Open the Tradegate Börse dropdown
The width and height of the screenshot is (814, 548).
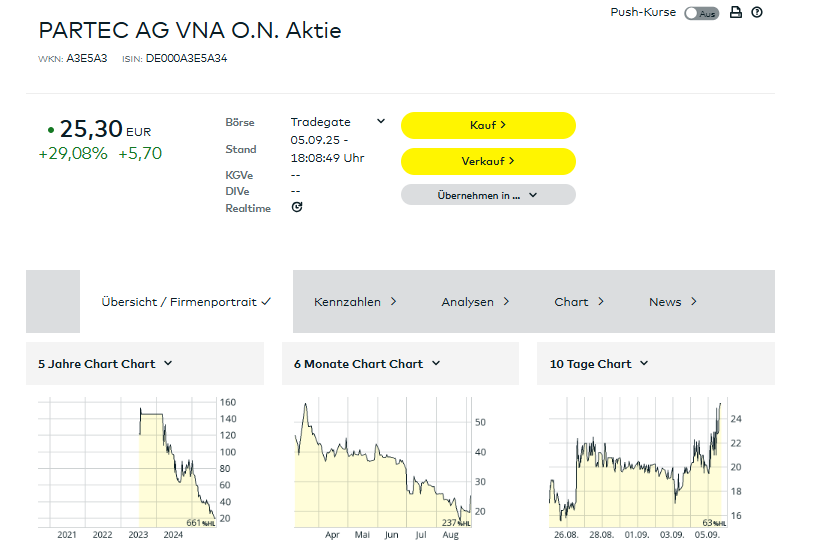337,122
